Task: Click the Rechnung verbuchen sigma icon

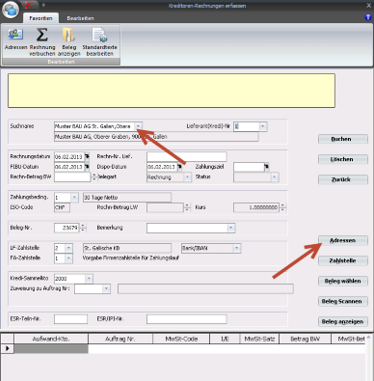Action: coord(42,42)
